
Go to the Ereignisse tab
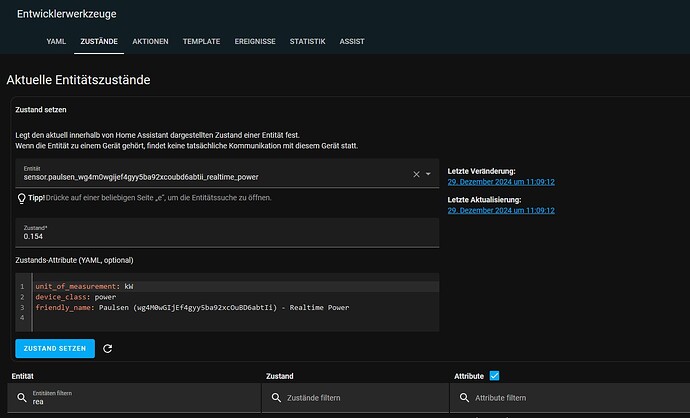(255, 41)
